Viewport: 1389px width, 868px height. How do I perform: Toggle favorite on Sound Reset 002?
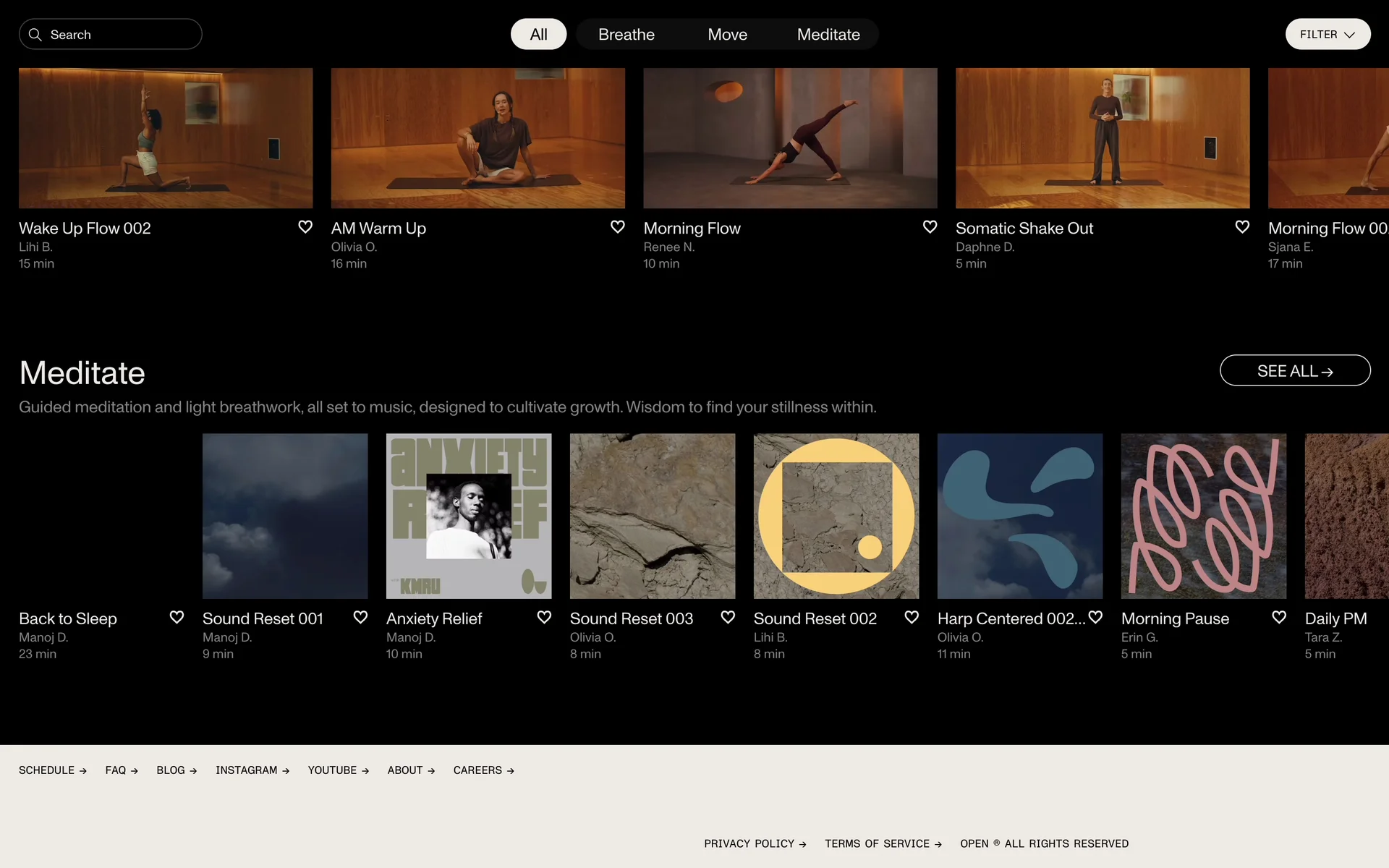click(912, 617)
